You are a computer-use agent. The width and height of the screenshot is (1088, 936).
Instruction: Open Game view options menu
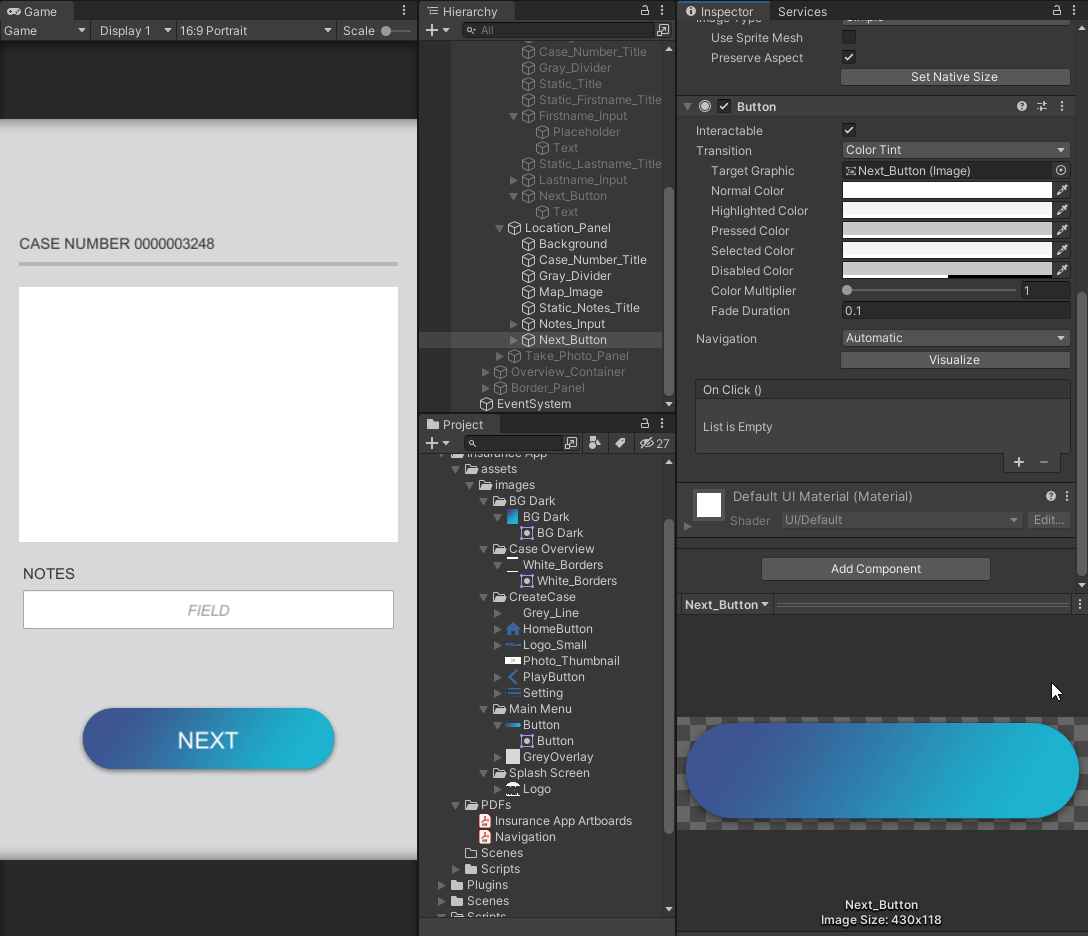click(x=404, y=10)
